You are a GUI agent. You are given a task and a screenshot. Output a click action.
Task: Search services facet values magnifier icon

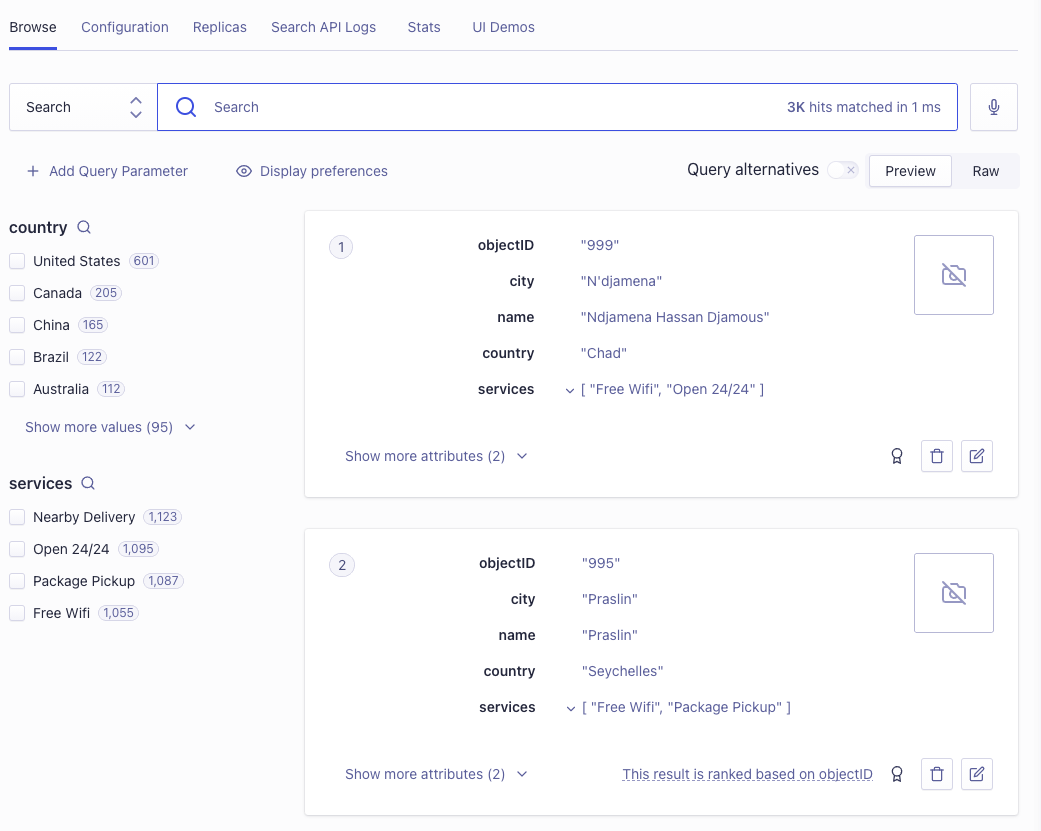click(x=88, y=483)
